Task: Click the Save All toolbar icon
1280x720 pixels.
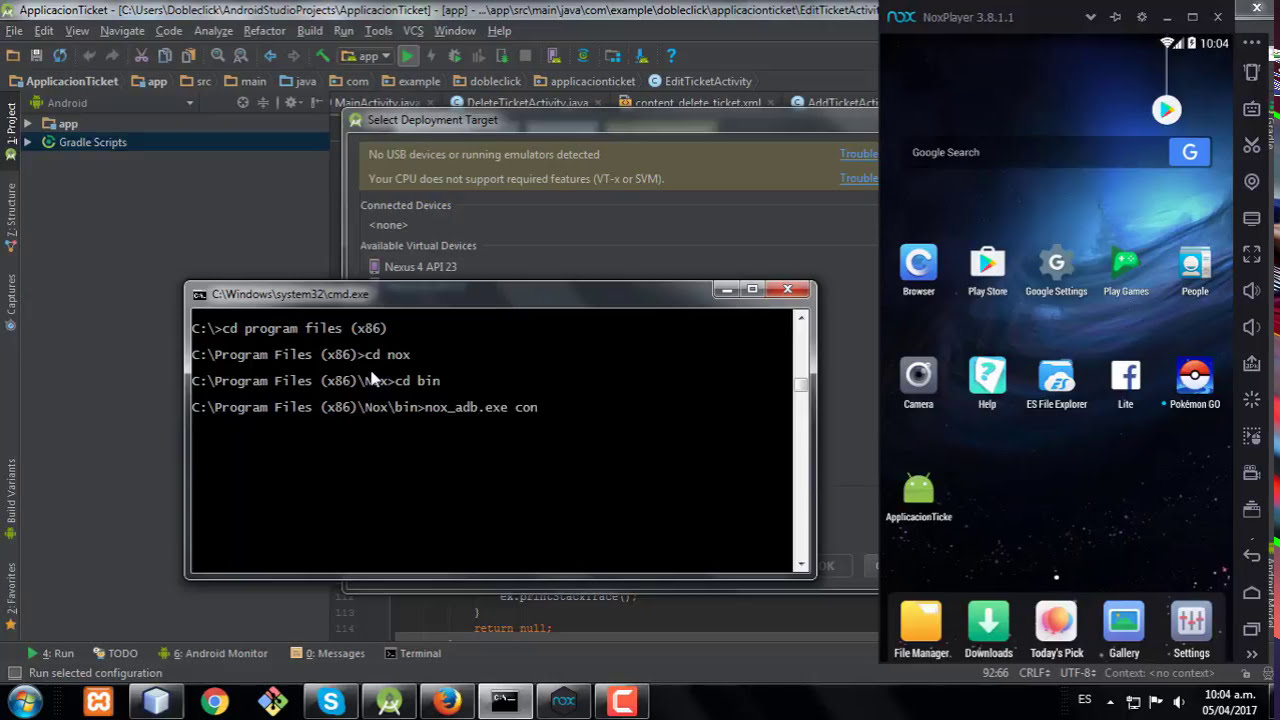Action: tap(36, 56)
